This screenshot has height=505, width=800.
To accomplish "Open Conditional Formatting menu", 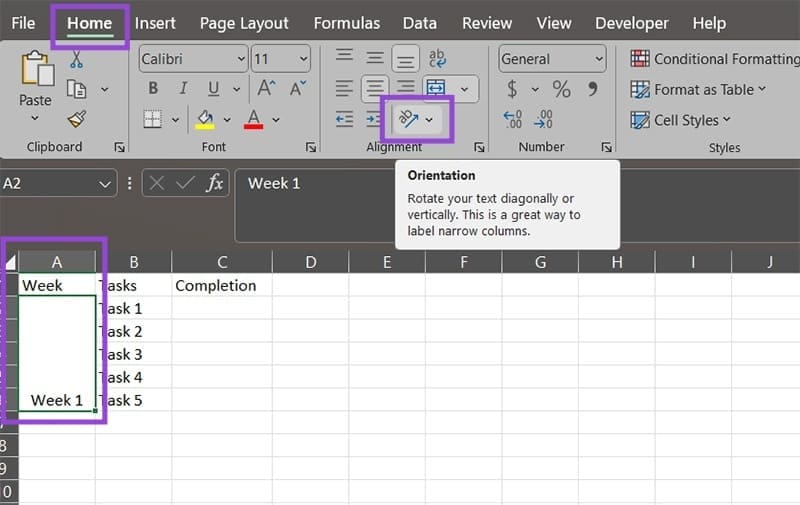I will click(x=712, y=59).
